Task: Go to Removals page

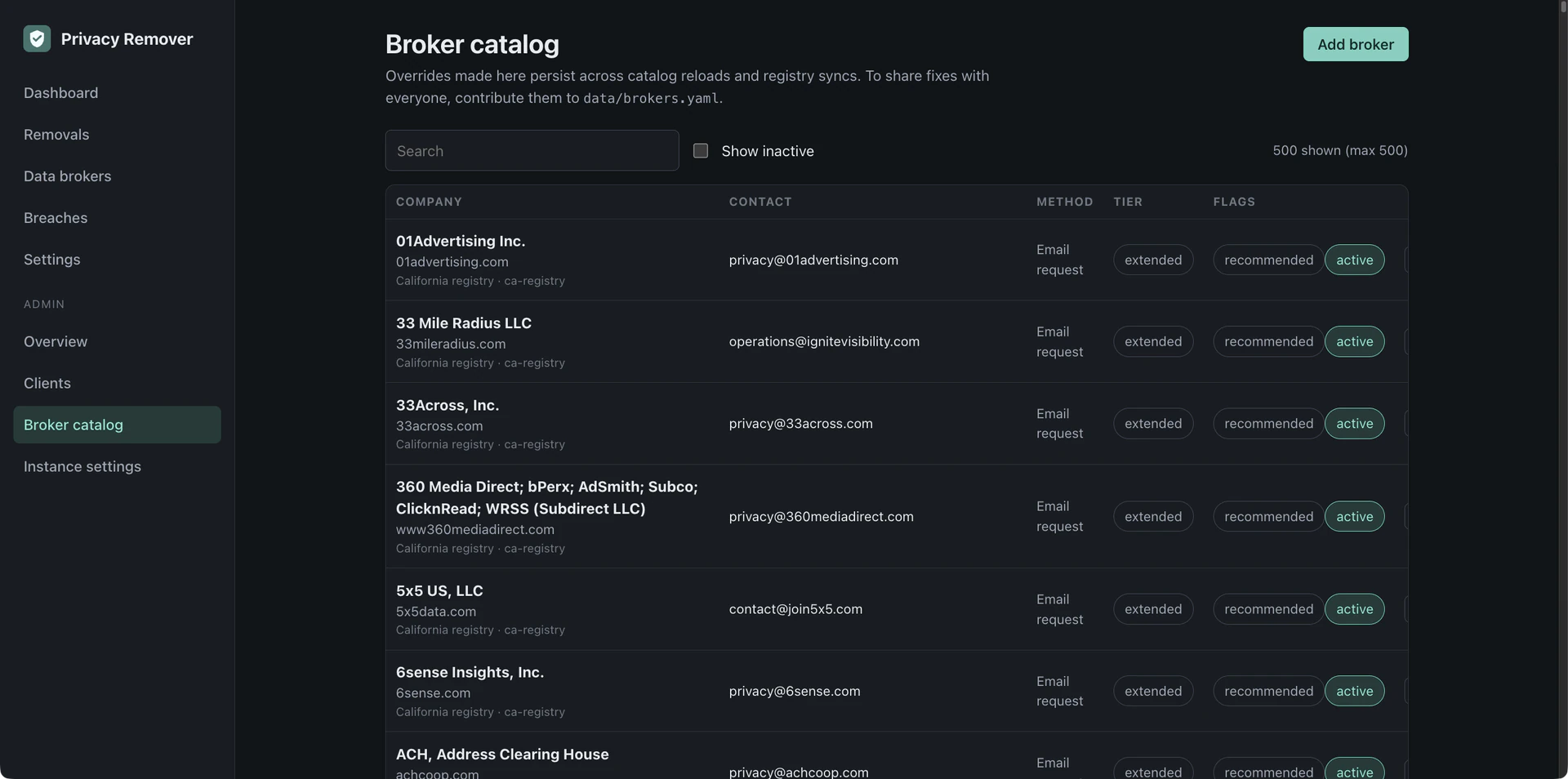Action: (x=117, y=135)
